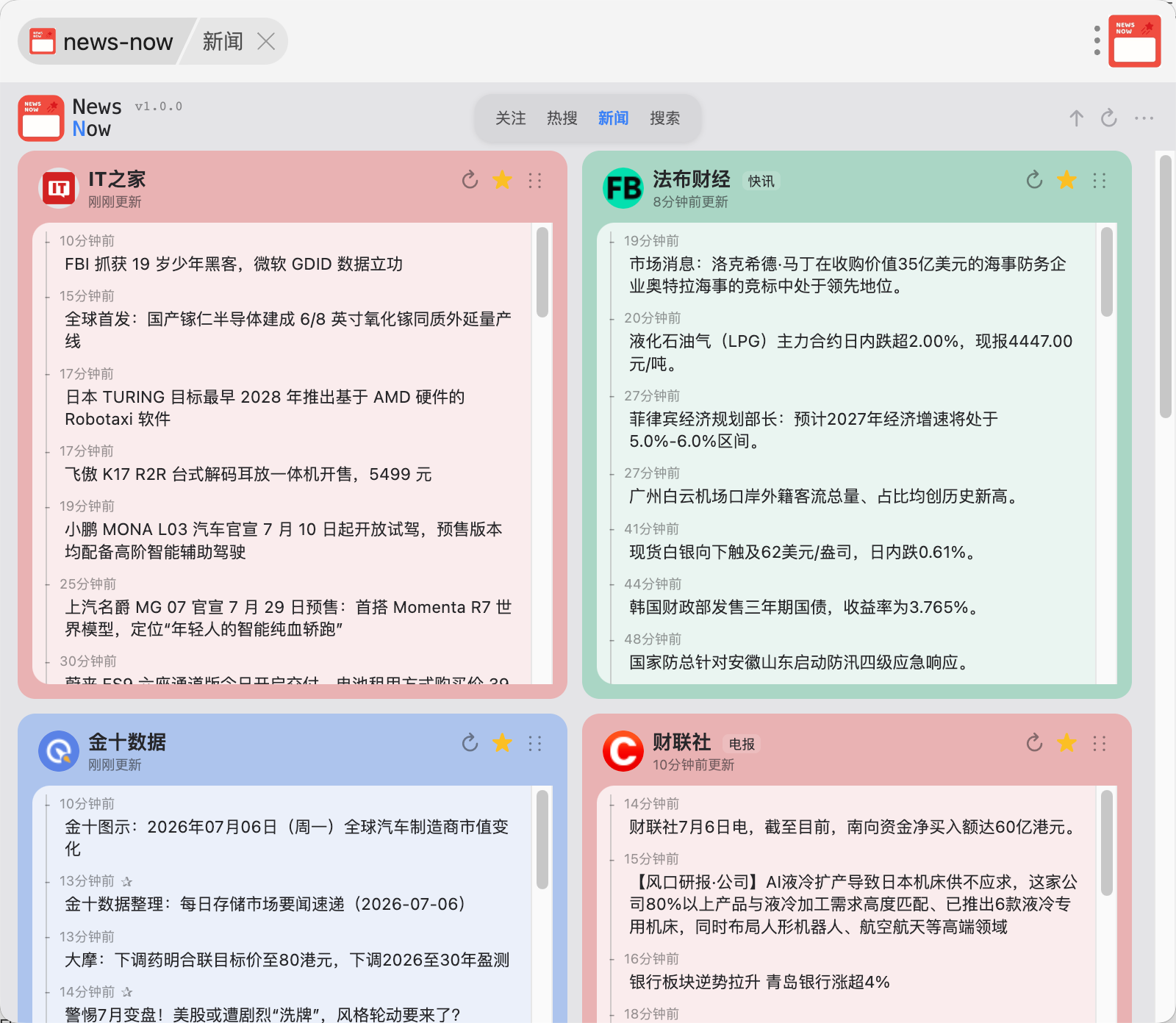The width and height of the screenshot is (1176, 1023).
Task: Toggle the star on 法布财经 card
Action: [1067, 180]
